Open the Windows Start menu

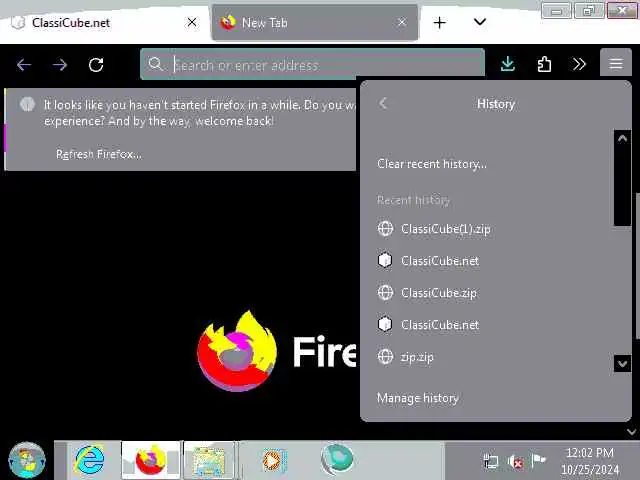(27, 460)
